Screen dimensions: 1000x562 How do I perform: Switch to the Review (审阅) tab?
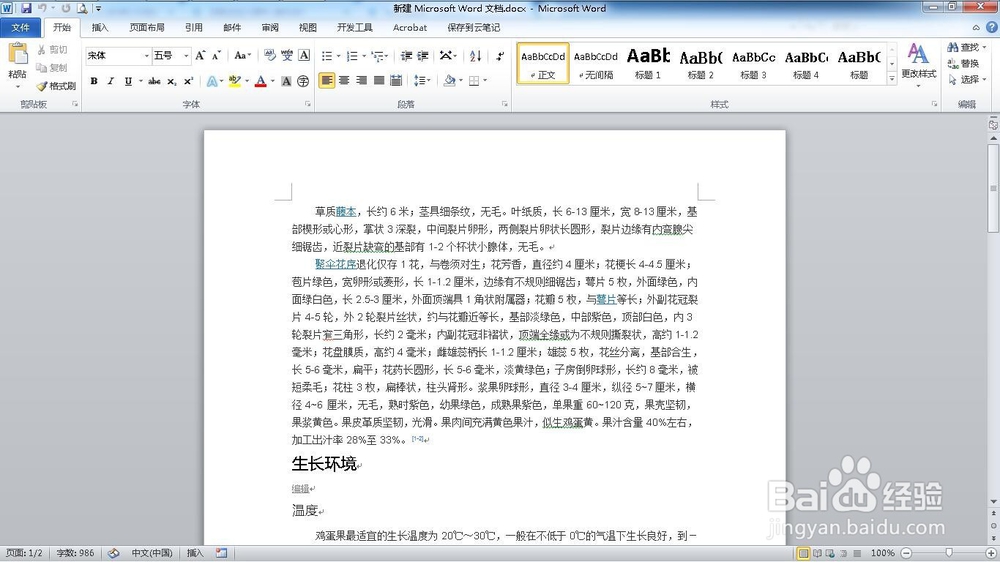click(x=270, y=27)
